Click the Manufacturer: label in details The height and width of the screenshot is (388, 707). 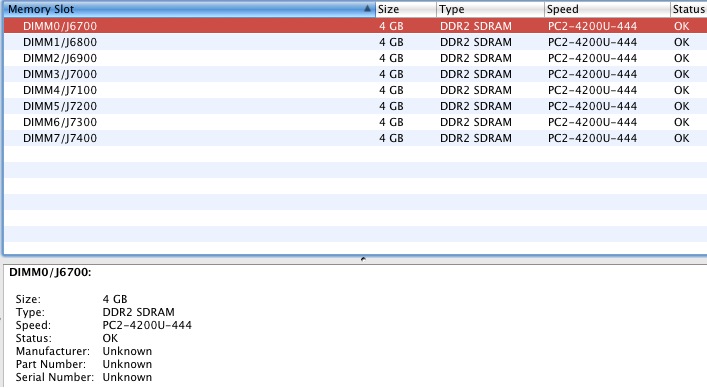coord(53,351)
